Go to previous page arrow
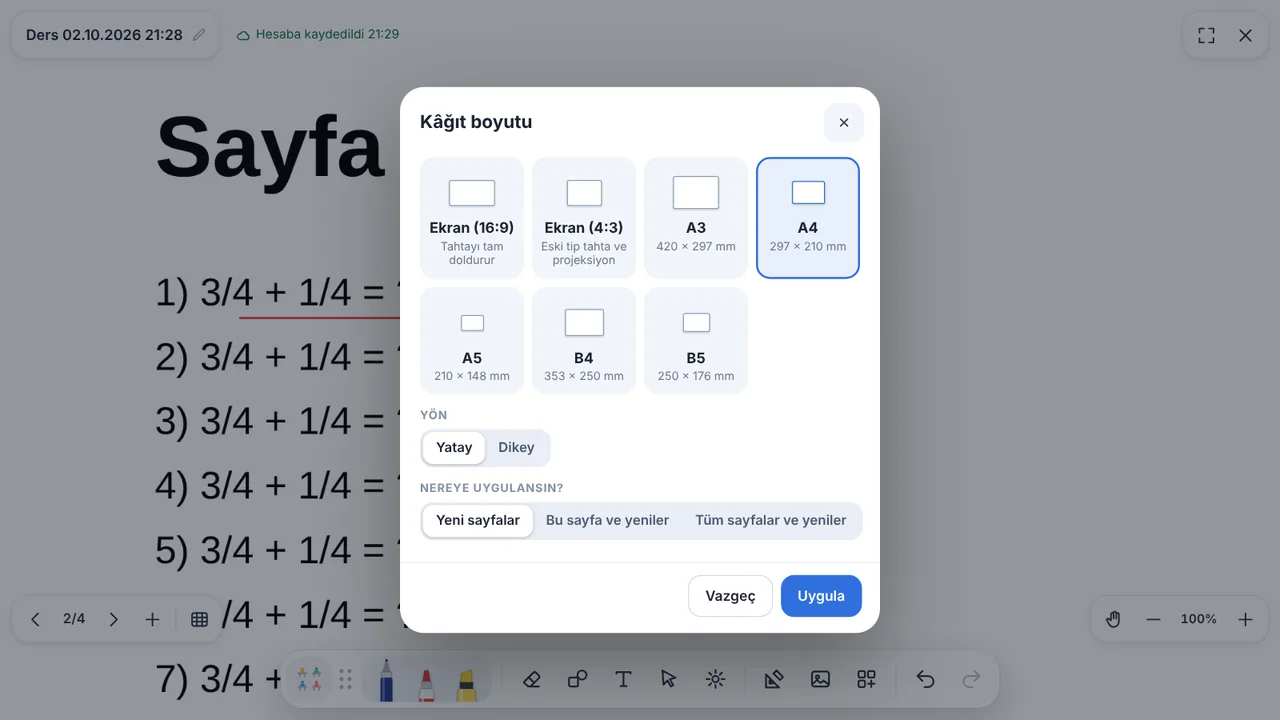This screenshot has height=720, width=1280. pyautogui.click(x=35, y=619)
